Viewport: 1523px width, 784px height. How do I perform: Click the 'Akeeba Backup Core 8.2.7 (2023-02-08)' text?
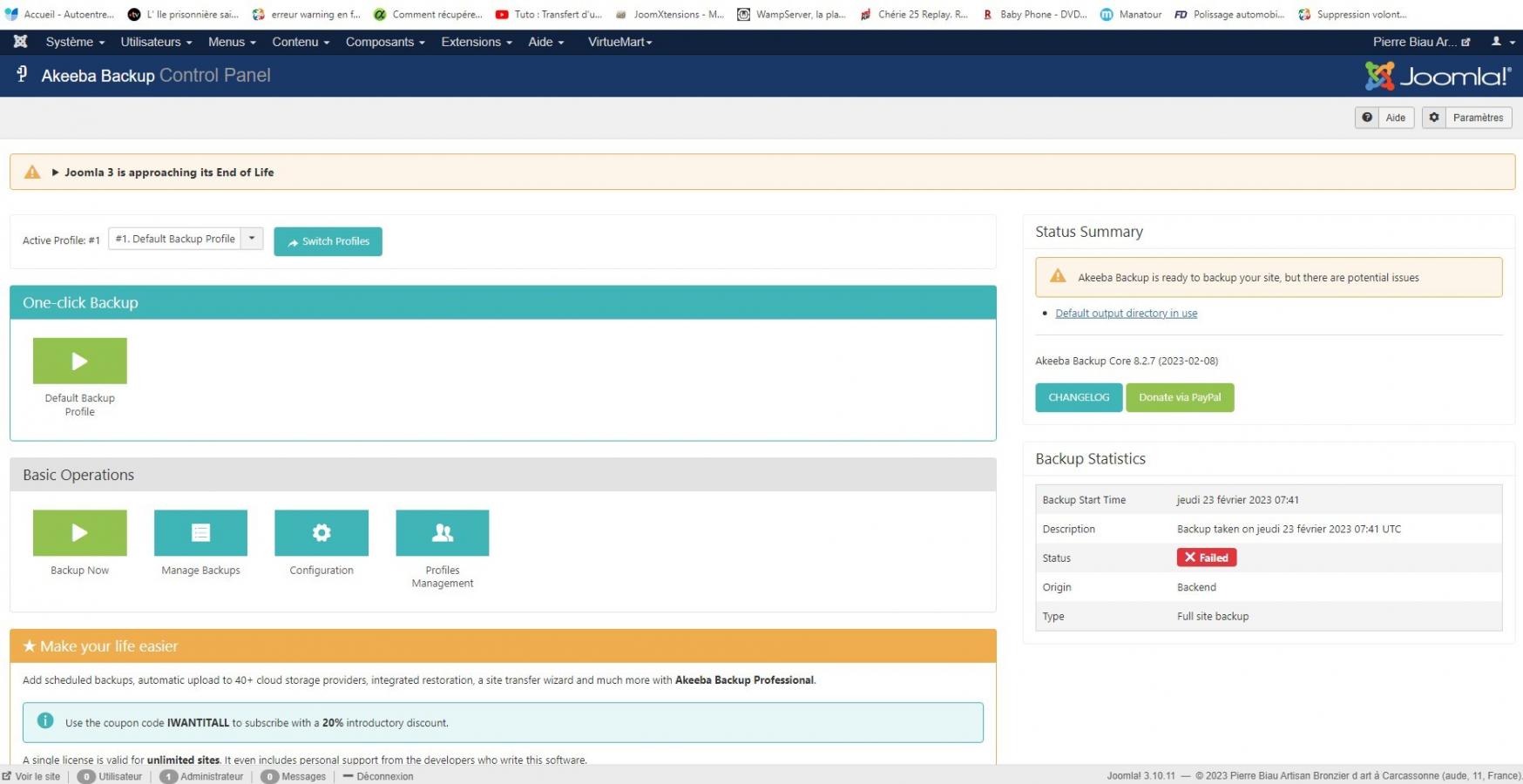[x=1127, y=361]
